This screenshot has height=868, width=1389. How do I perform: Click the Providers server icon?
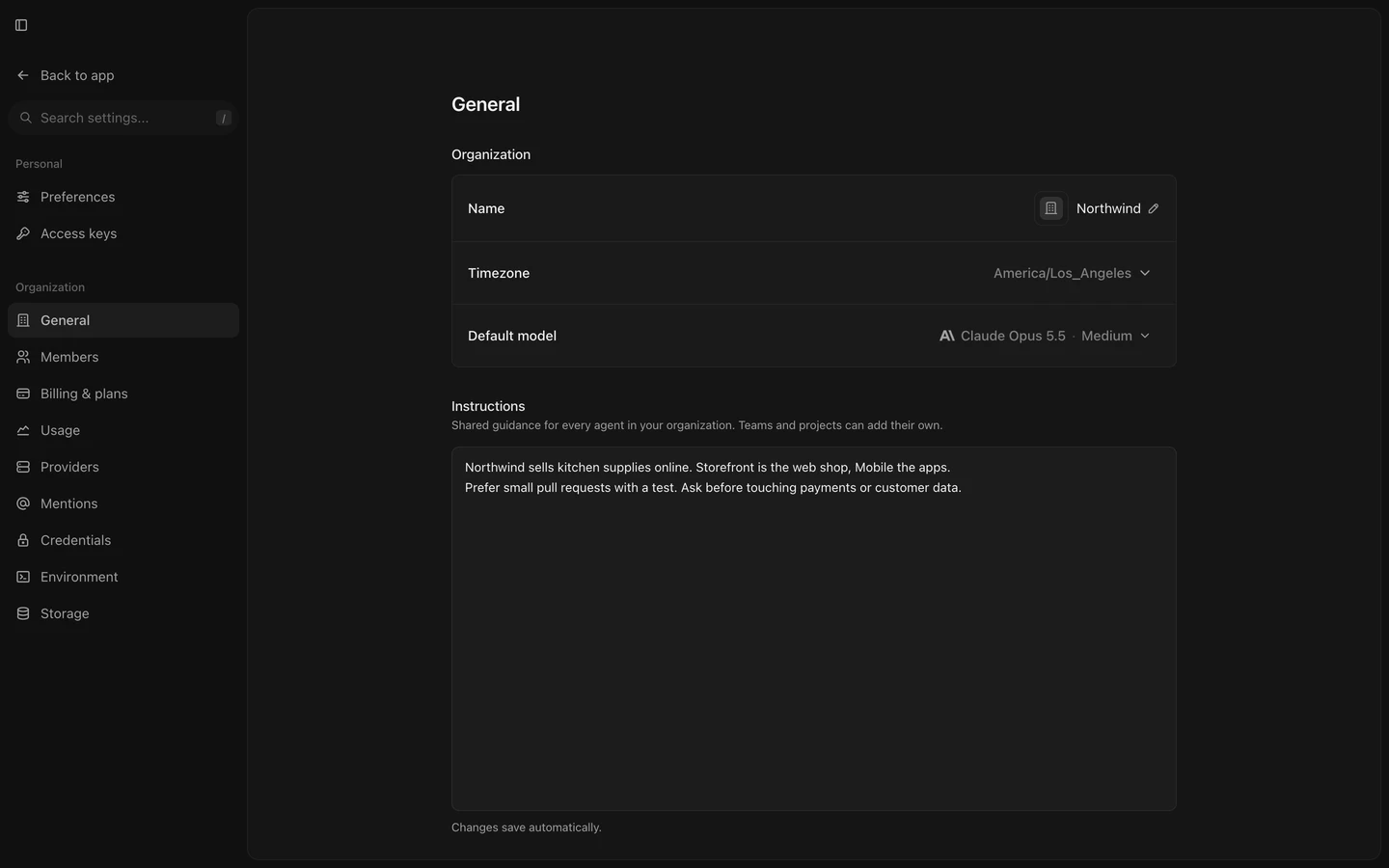(x=23, y=467)
